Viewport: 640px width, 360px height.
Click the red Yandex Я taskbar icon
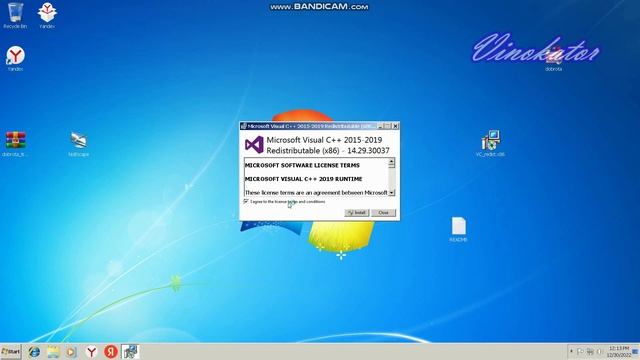coord(111,351)
